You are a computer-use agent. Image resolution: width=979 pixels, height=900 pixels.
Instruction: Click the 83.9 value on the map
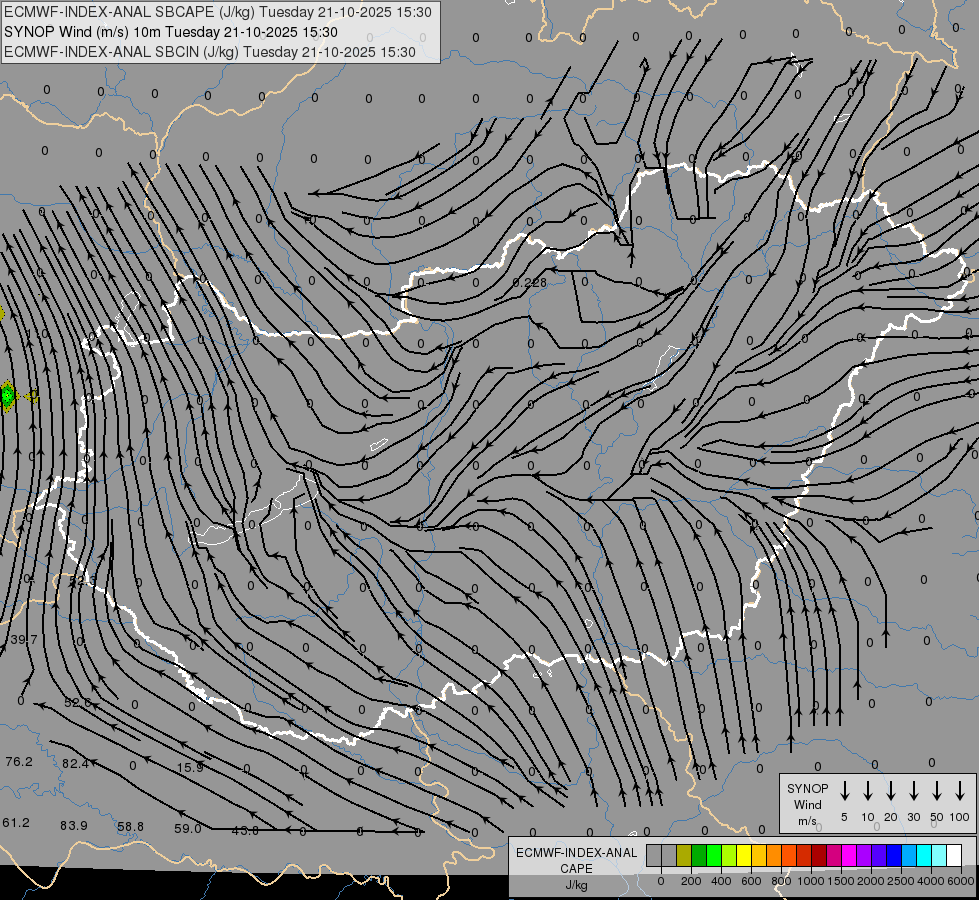tap(74, 826)
